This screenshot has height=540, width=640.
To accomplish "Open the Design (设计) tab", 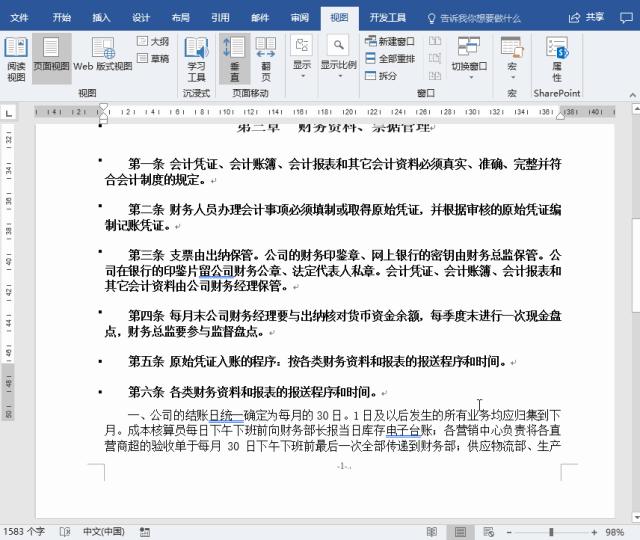I will pos(141,18).
